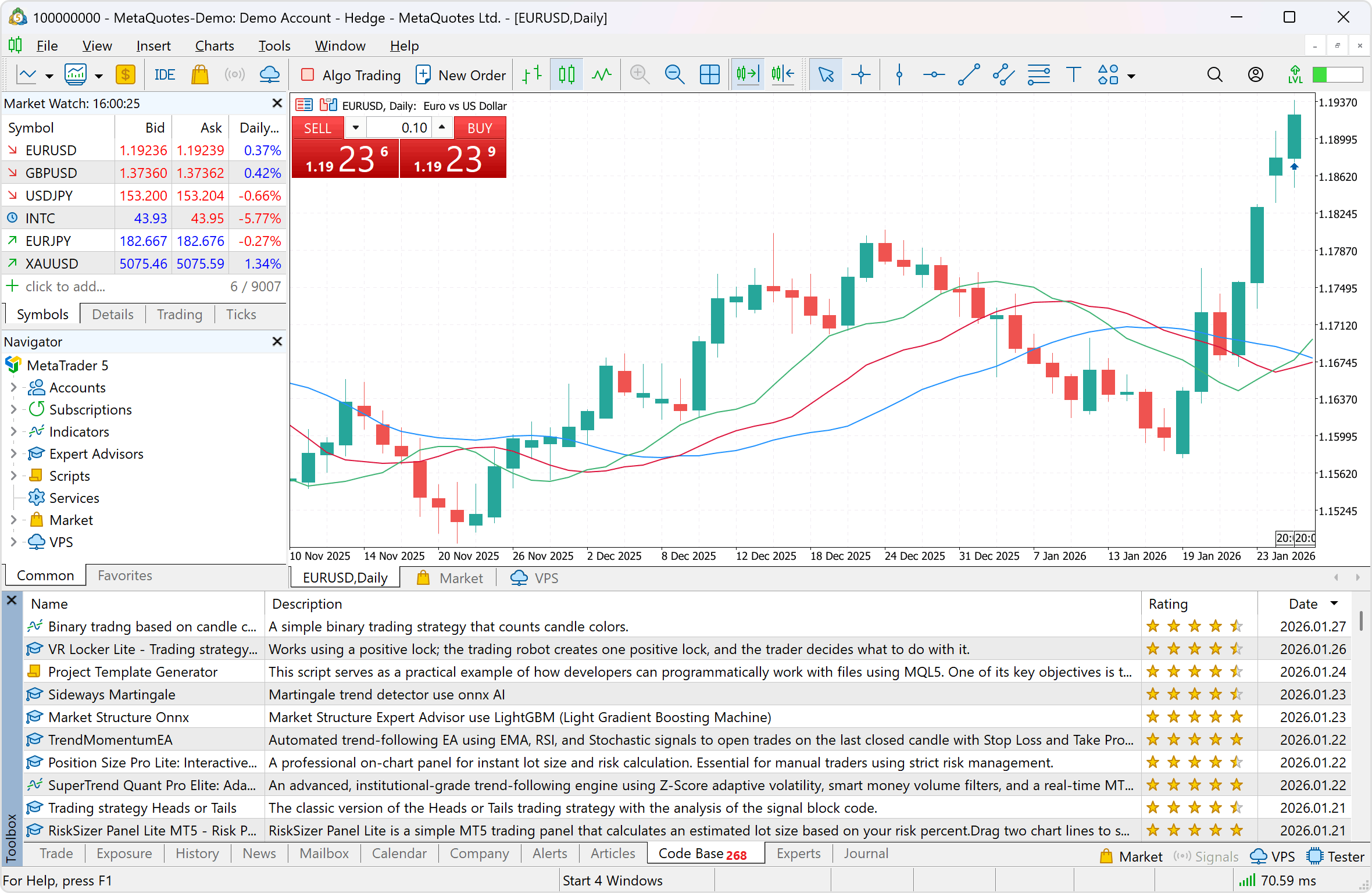Decrease lot volume with down arrow
The width and height of the screenshot is (1372, 893).
[355, 127]
